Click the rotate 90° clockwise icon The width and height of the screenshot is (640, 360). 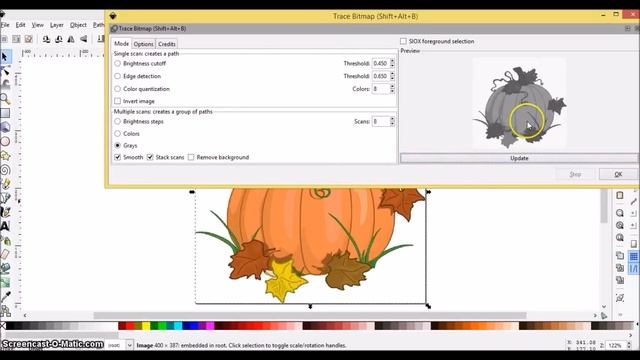click(59, 39)
